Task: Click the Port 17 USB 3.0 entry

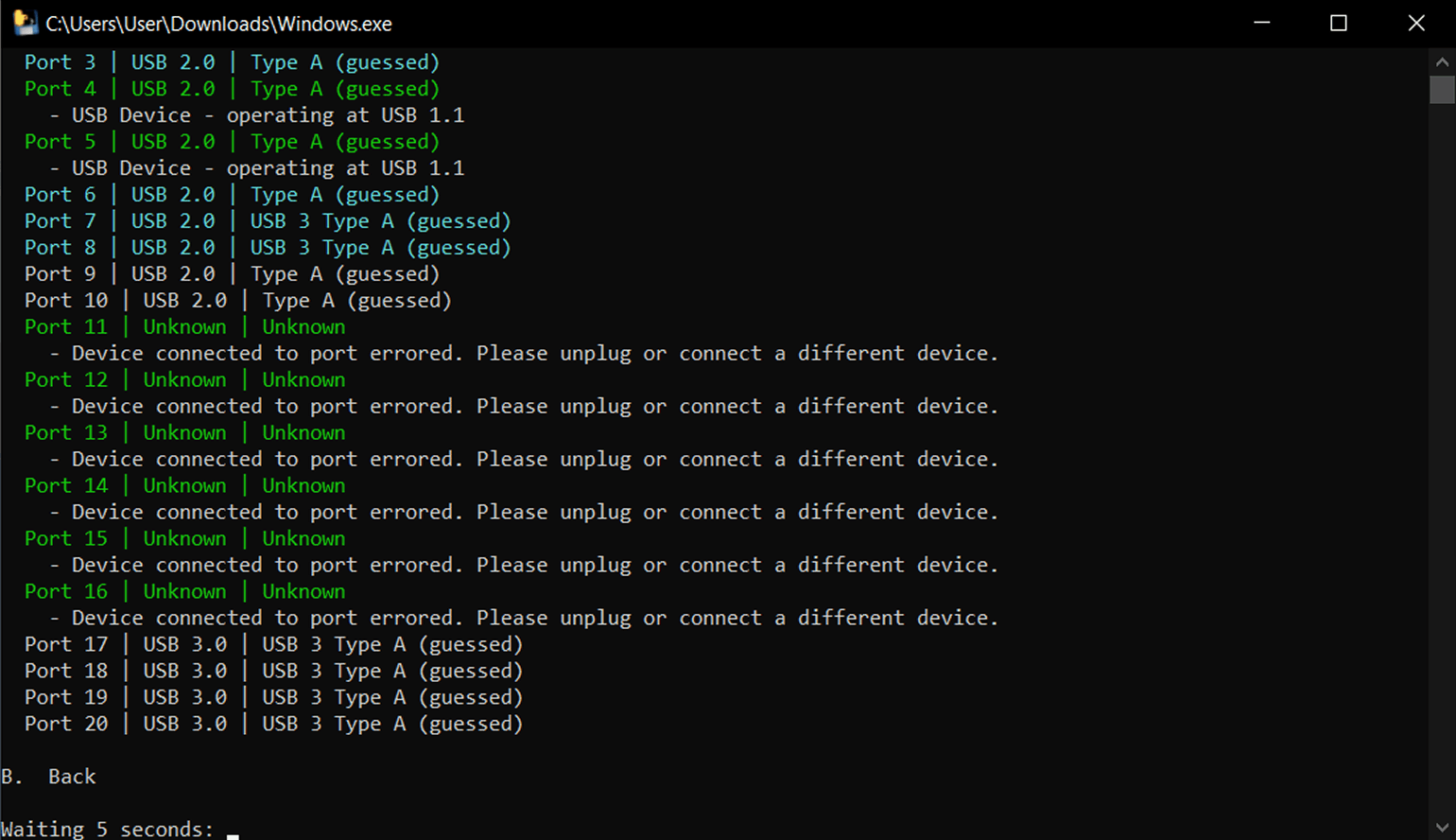Action: point(273,644)
